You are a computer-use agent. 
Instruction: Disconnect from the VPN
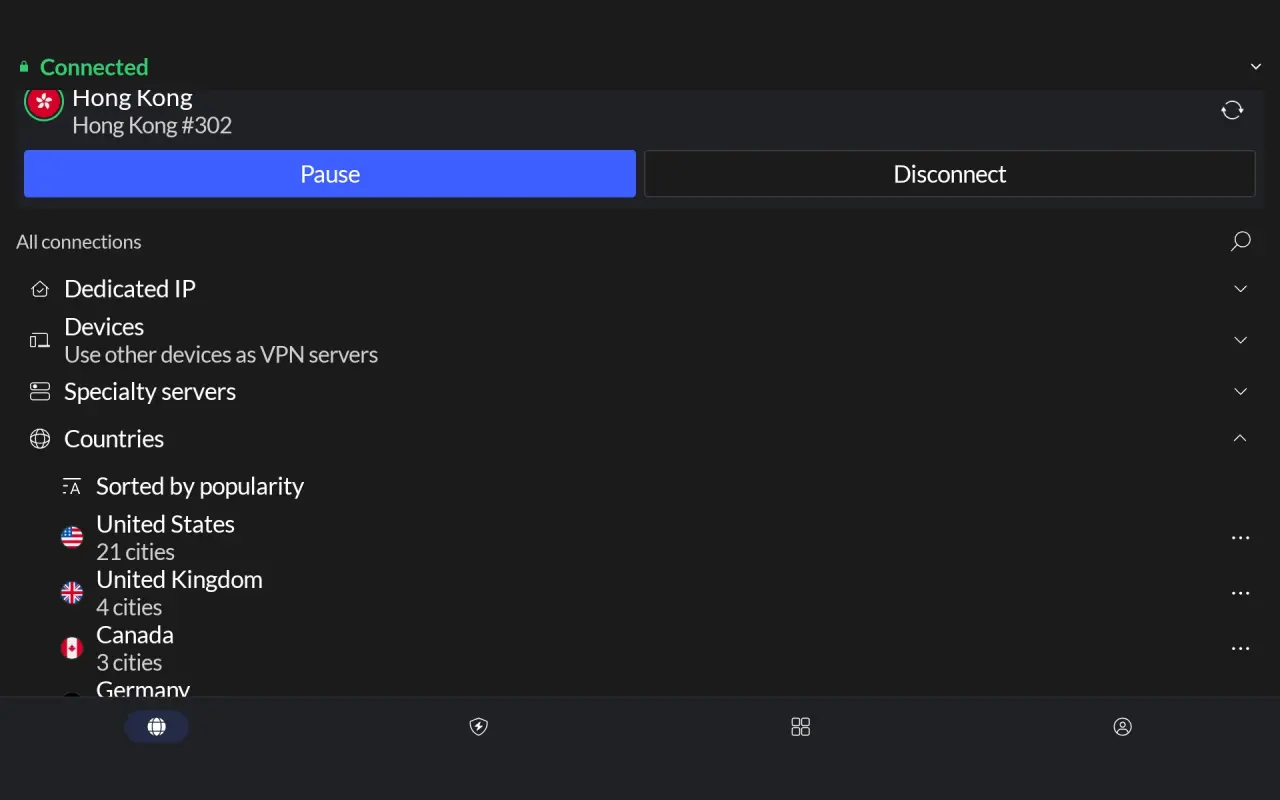[x=950, y=174]
